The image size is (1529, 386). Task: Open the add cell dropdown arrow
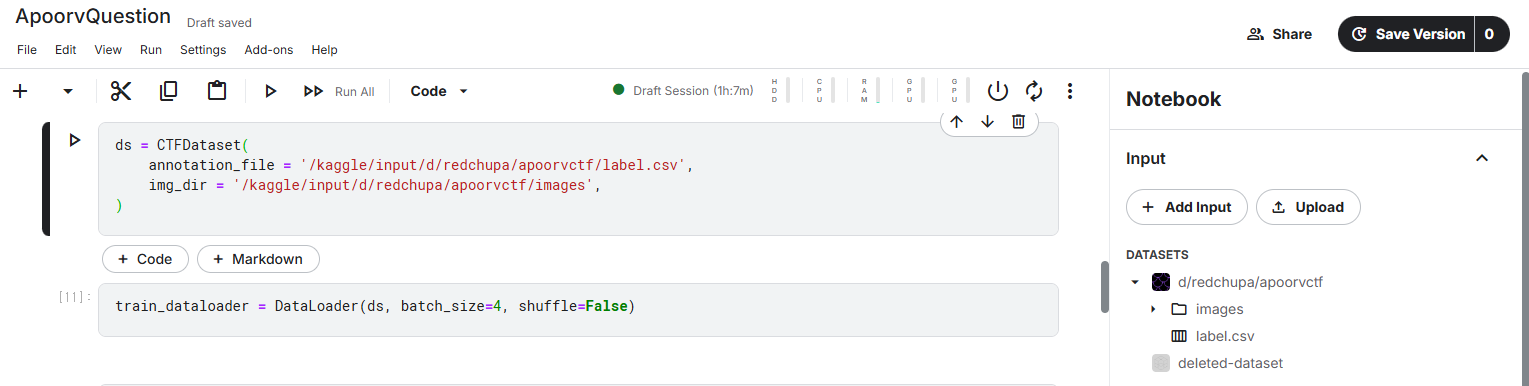coord(68,91)
